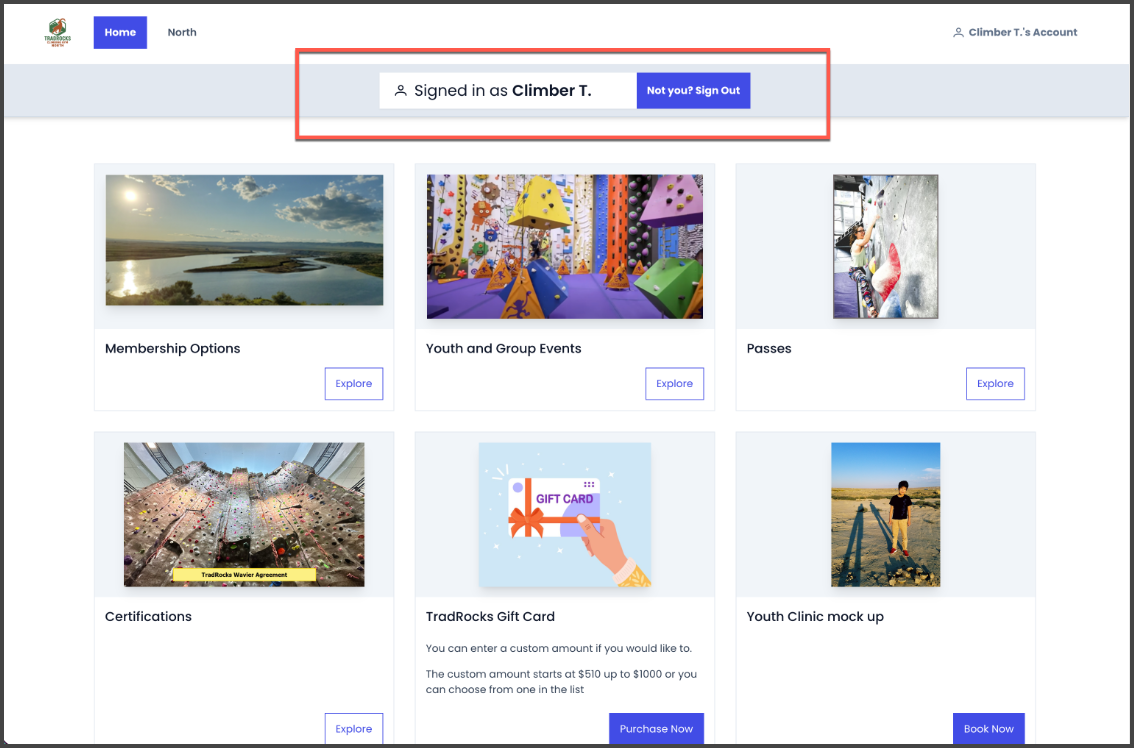This screenshot has width=1134, height=748.
Task: Click the Passes title text
Action: point(769,349)
